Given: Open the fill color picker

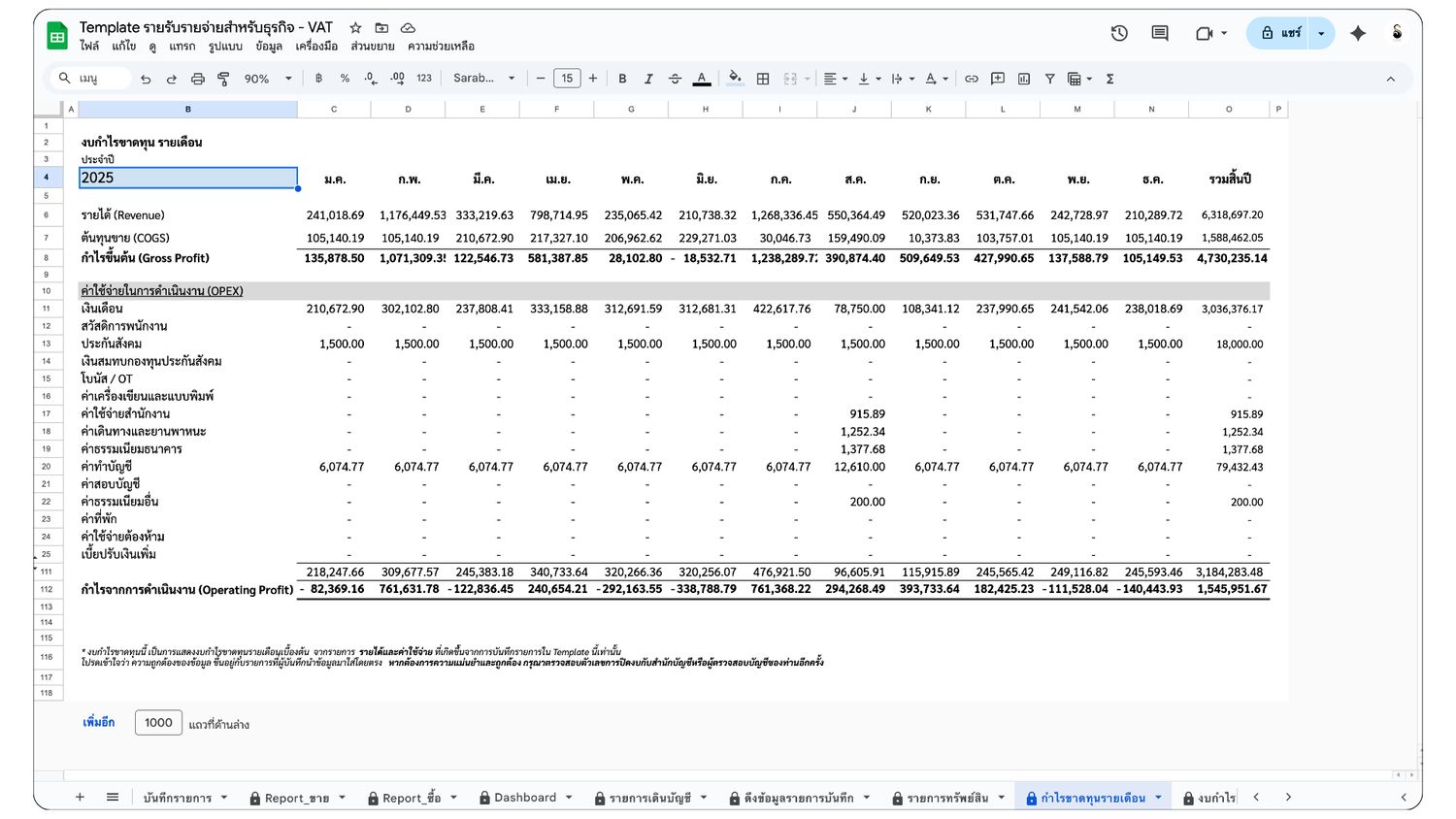Looking at the screenshot, I should 735,79.
